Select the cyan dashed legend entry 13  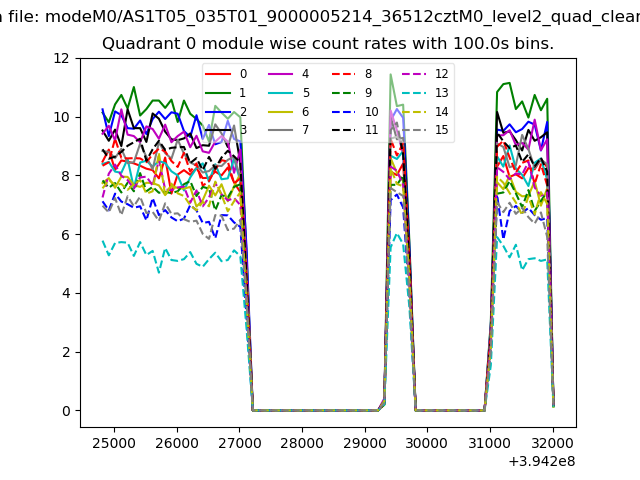point(423,93)
